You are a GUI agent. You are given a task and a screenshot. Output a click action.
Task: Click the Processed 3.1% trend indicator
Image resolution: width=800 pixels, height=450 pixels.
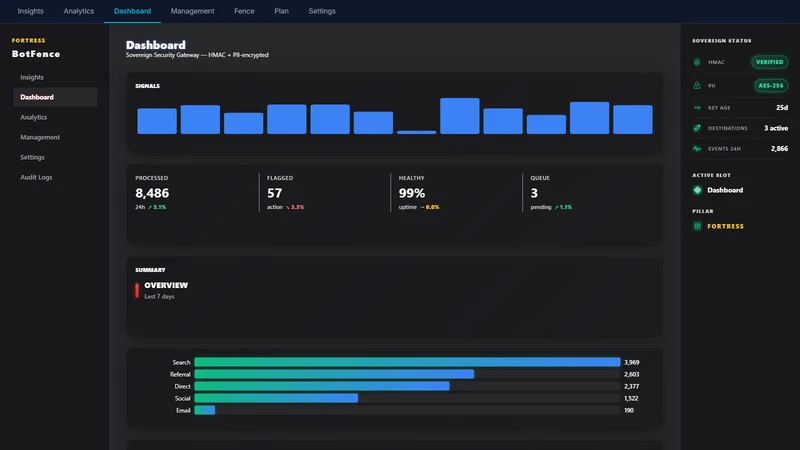pos(157,207)
